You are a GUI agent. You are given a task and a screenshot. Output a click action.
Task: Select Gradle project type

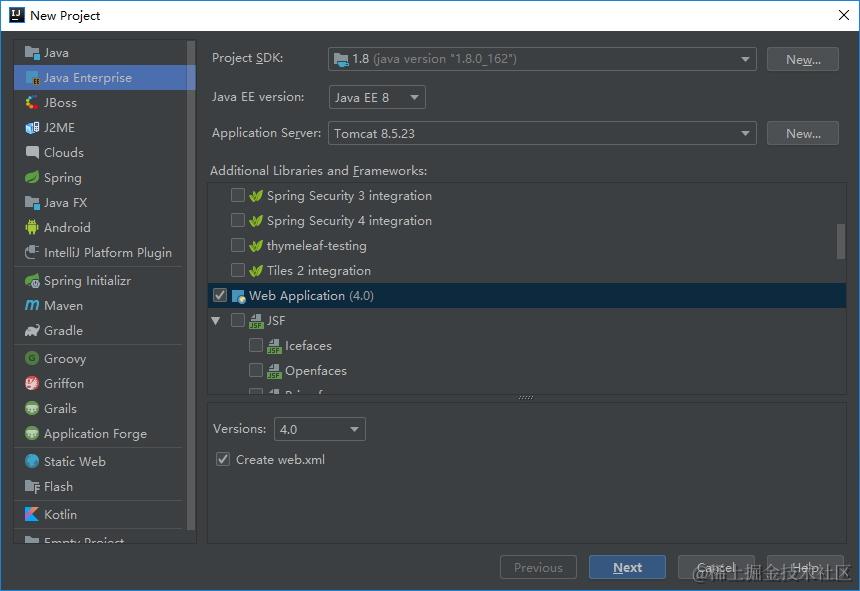click(100, 331)
